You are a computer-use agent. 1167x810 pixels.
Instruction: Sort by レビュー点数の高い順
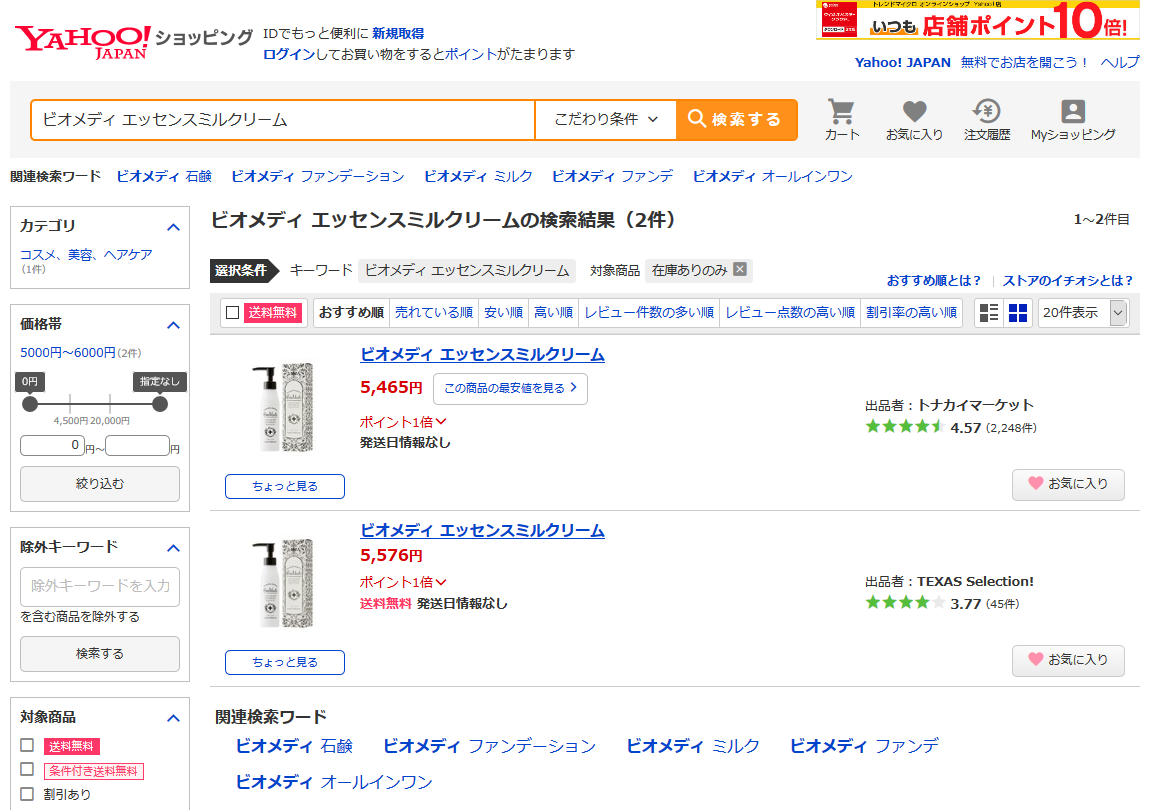(x=790, y=313)
